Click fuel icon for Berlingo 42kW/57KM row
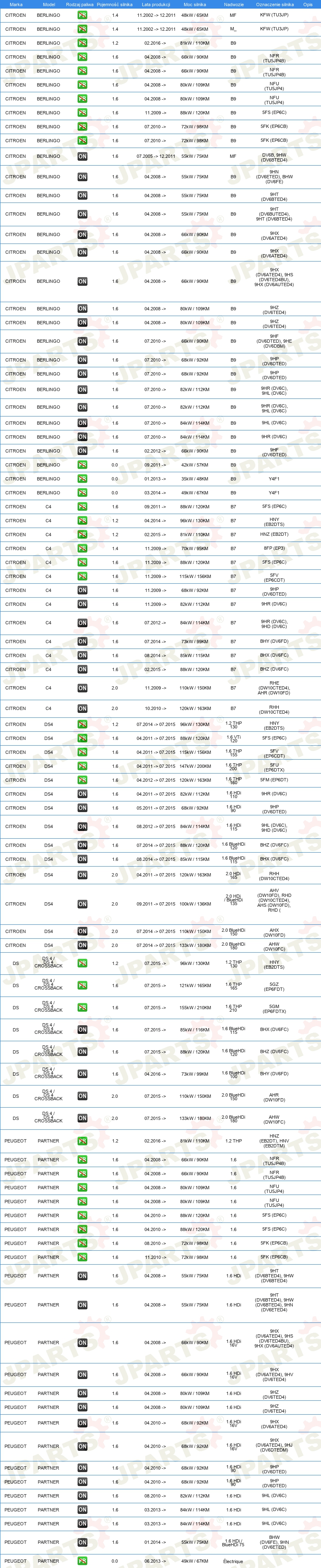This screenshot has width=321, height=1568. 82,465
